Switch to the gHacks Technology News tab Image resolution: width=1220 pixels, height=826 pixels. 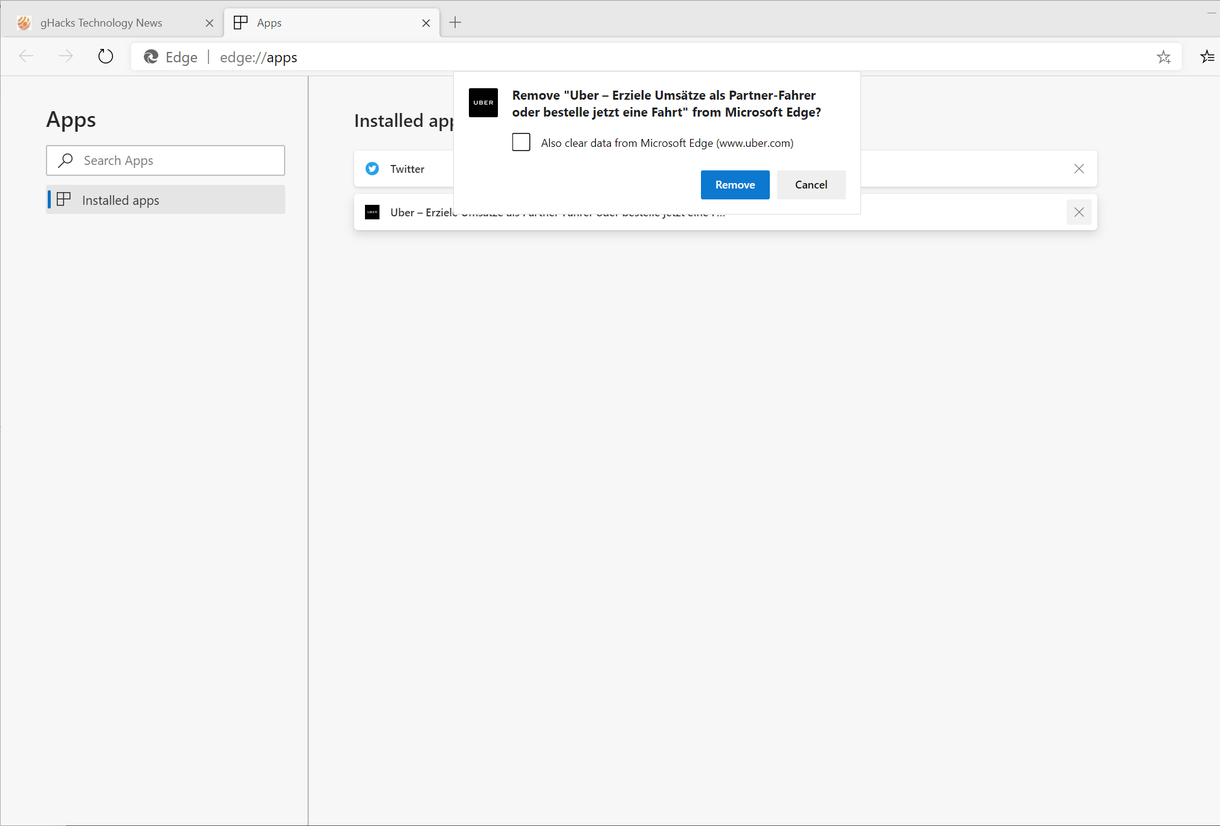click(x=114, y=22)
